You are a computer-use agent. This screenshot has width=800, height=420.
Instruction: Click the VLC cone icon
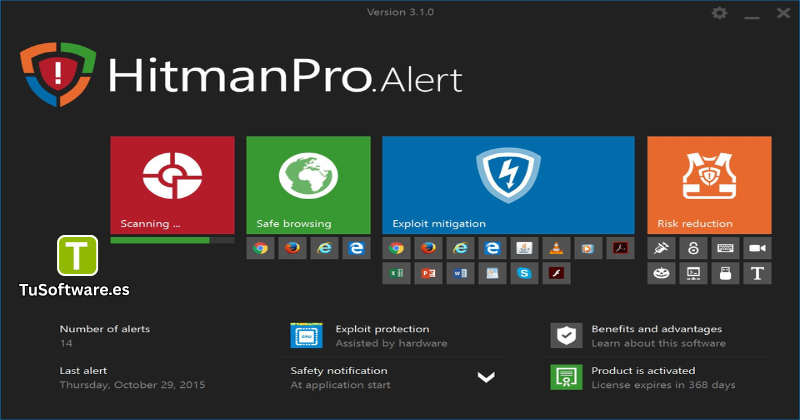(x=556, y=249)
